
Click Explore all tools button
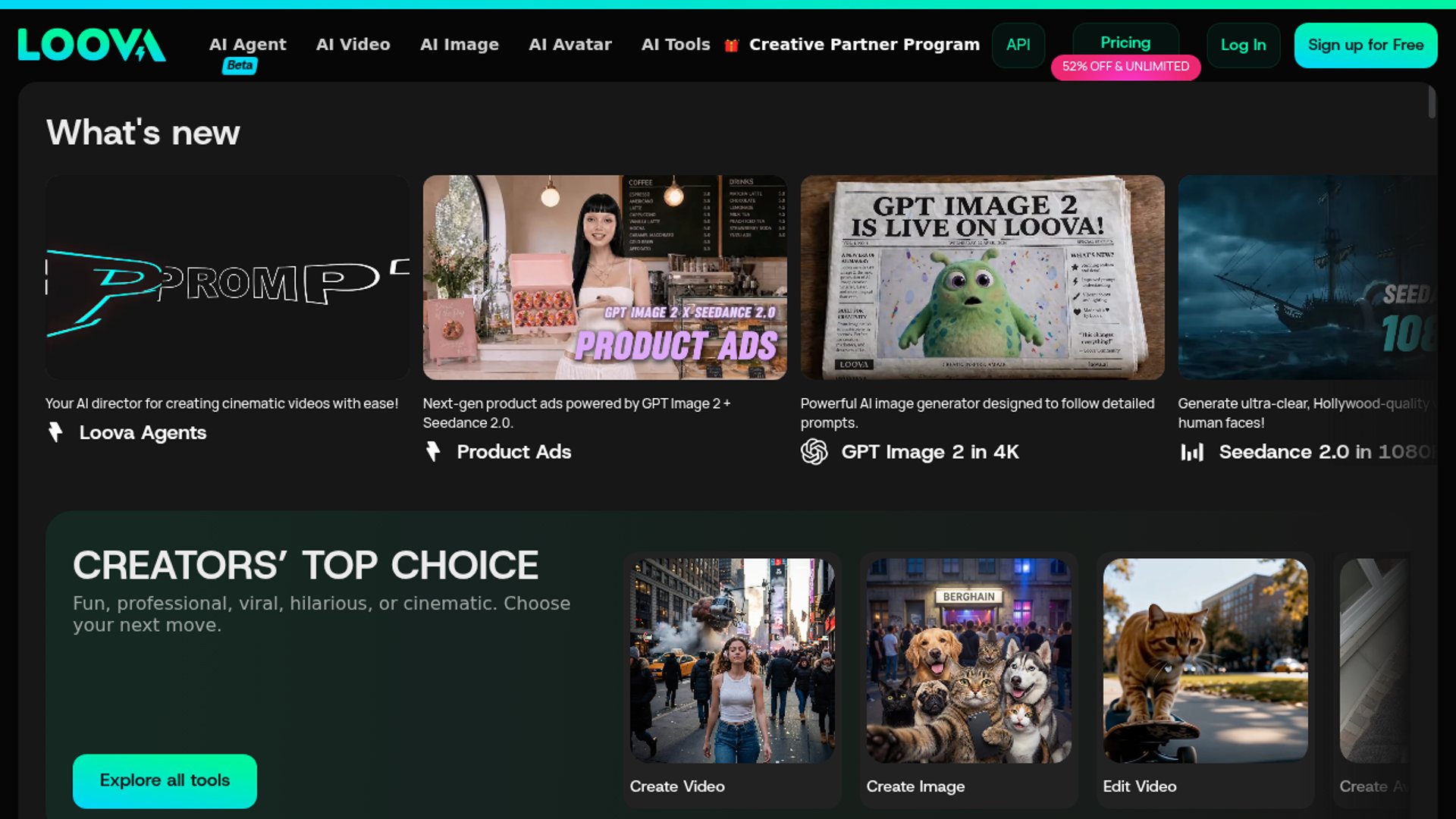(165, 780)
